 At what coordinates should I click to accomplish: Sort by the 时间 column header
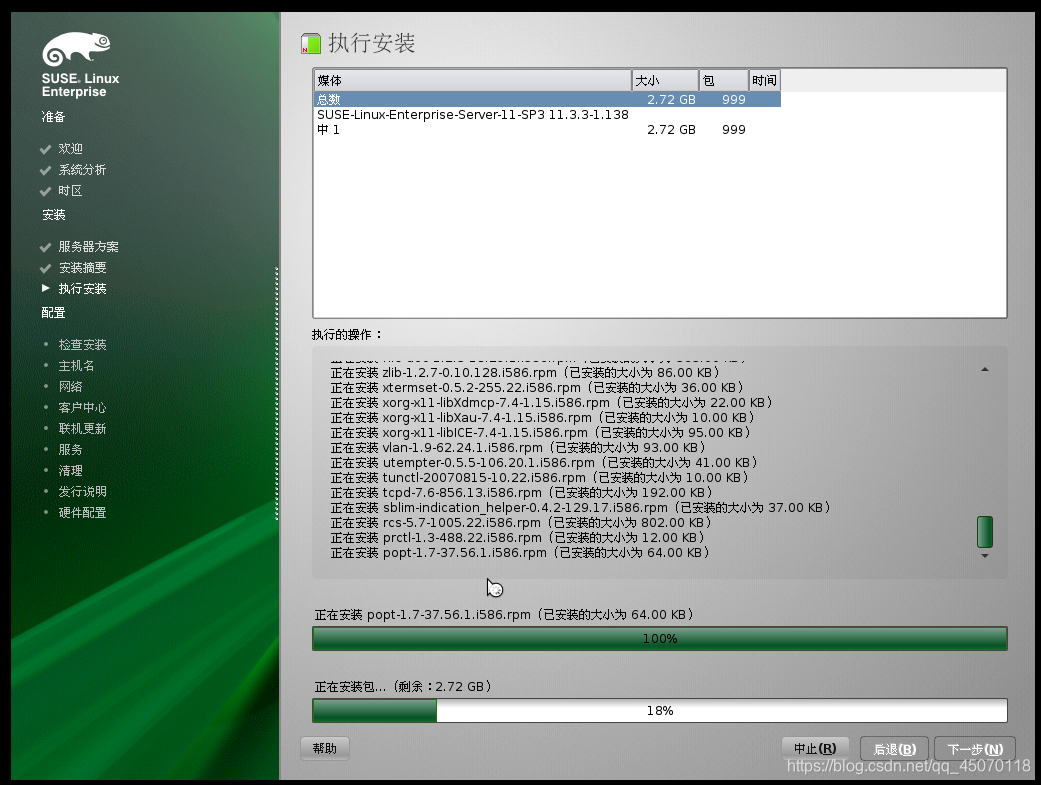pos(765,80)
